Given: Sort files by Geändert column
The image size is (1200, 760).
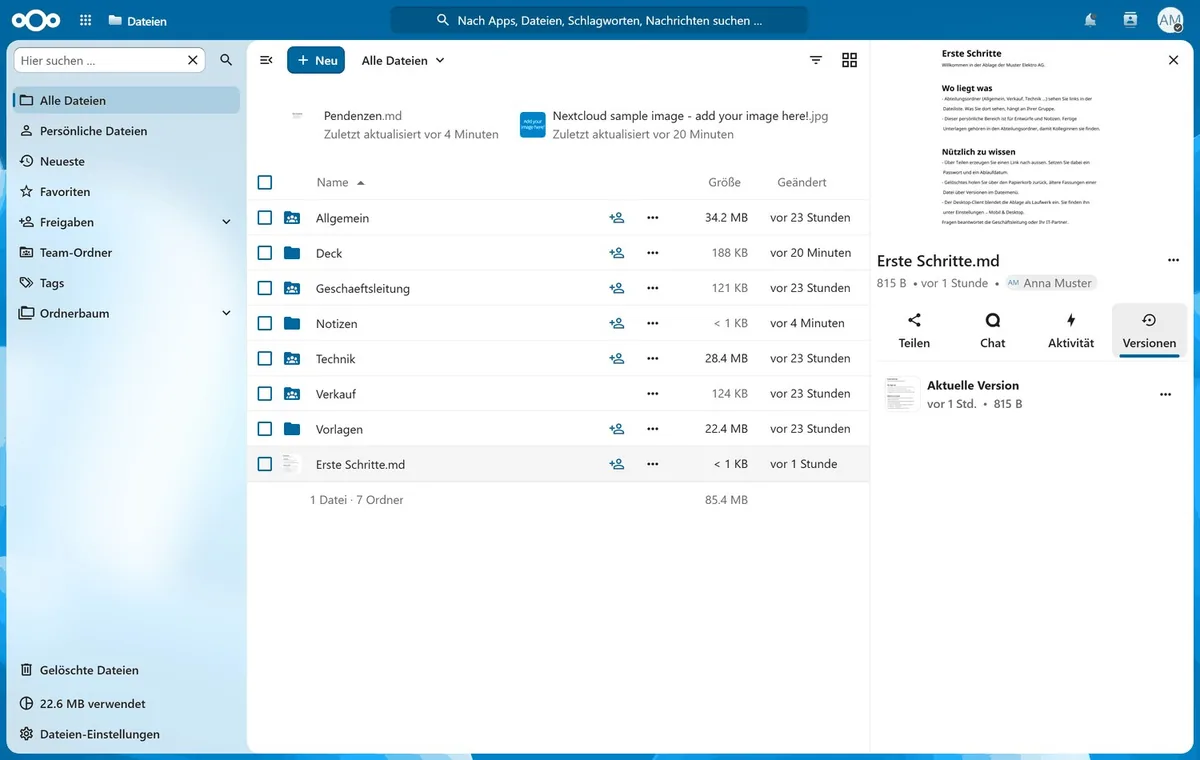Looking at the screenshot, I should (x=802, y=182).
